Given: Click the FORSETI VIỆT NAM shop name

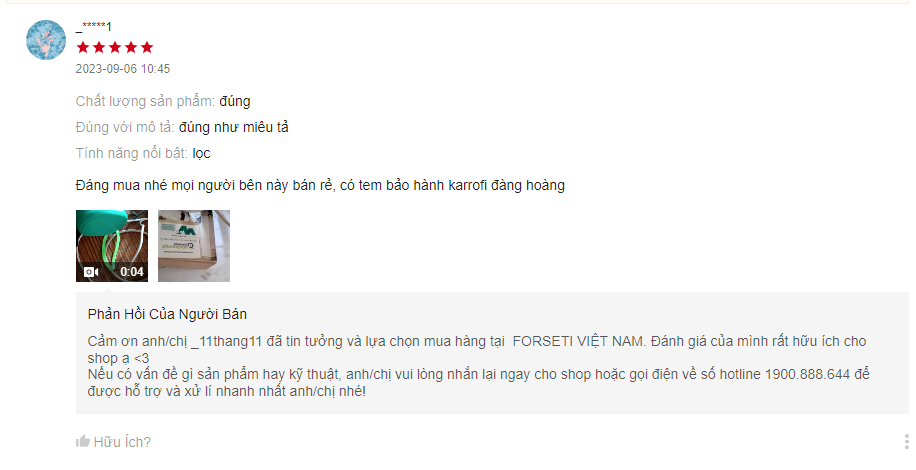Looking at the screenshot, I should 580,341.
